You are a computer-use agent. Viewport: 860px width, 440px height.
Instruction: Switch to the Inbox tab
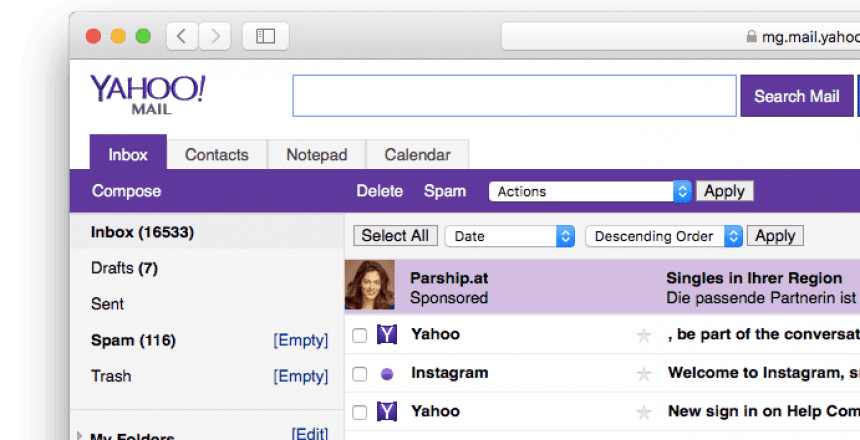pos(128,154)
